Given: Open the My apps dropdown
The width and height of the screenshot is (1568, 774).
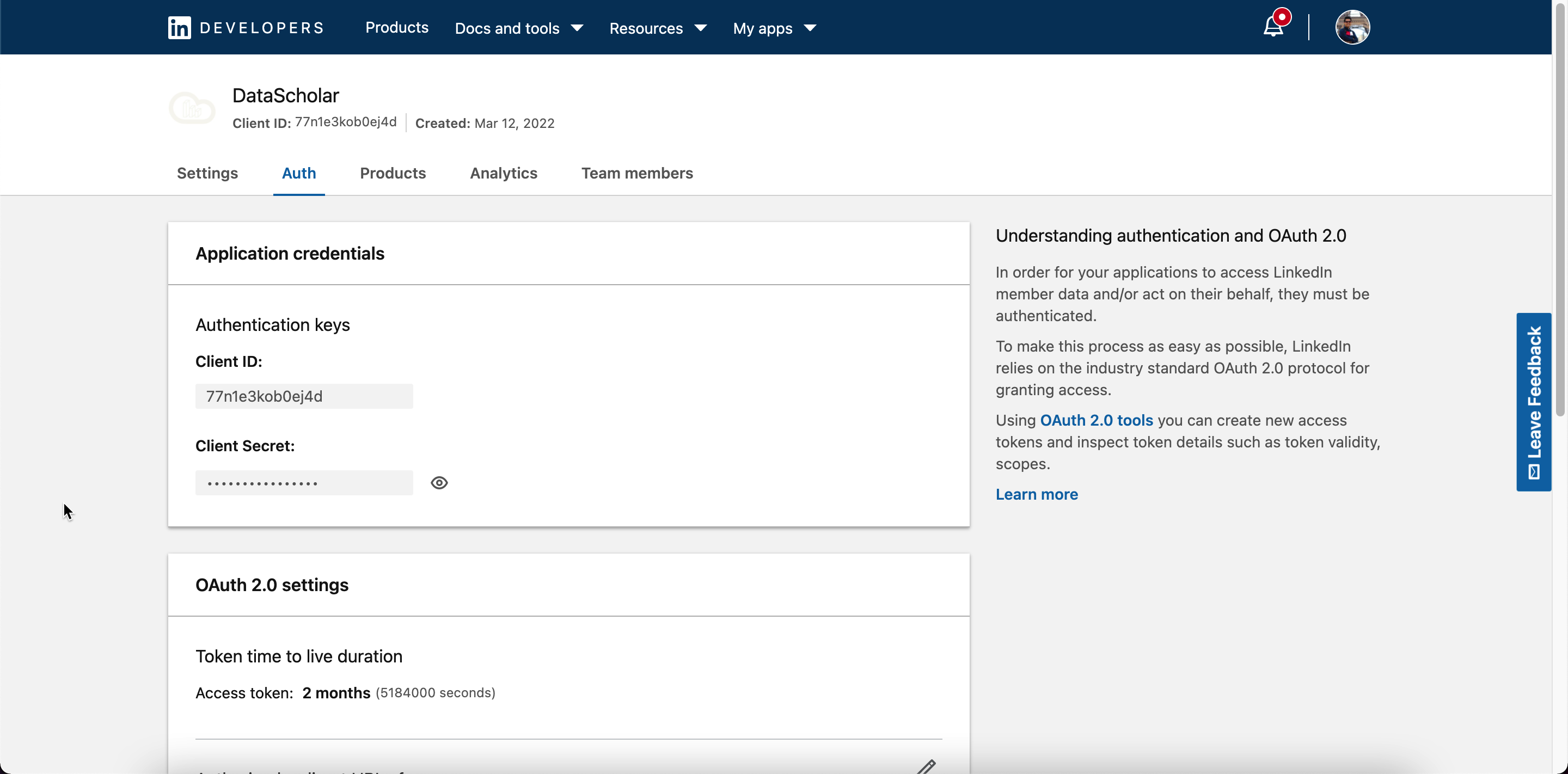Looking at the screenshot, I should click(x=774, y=28).
